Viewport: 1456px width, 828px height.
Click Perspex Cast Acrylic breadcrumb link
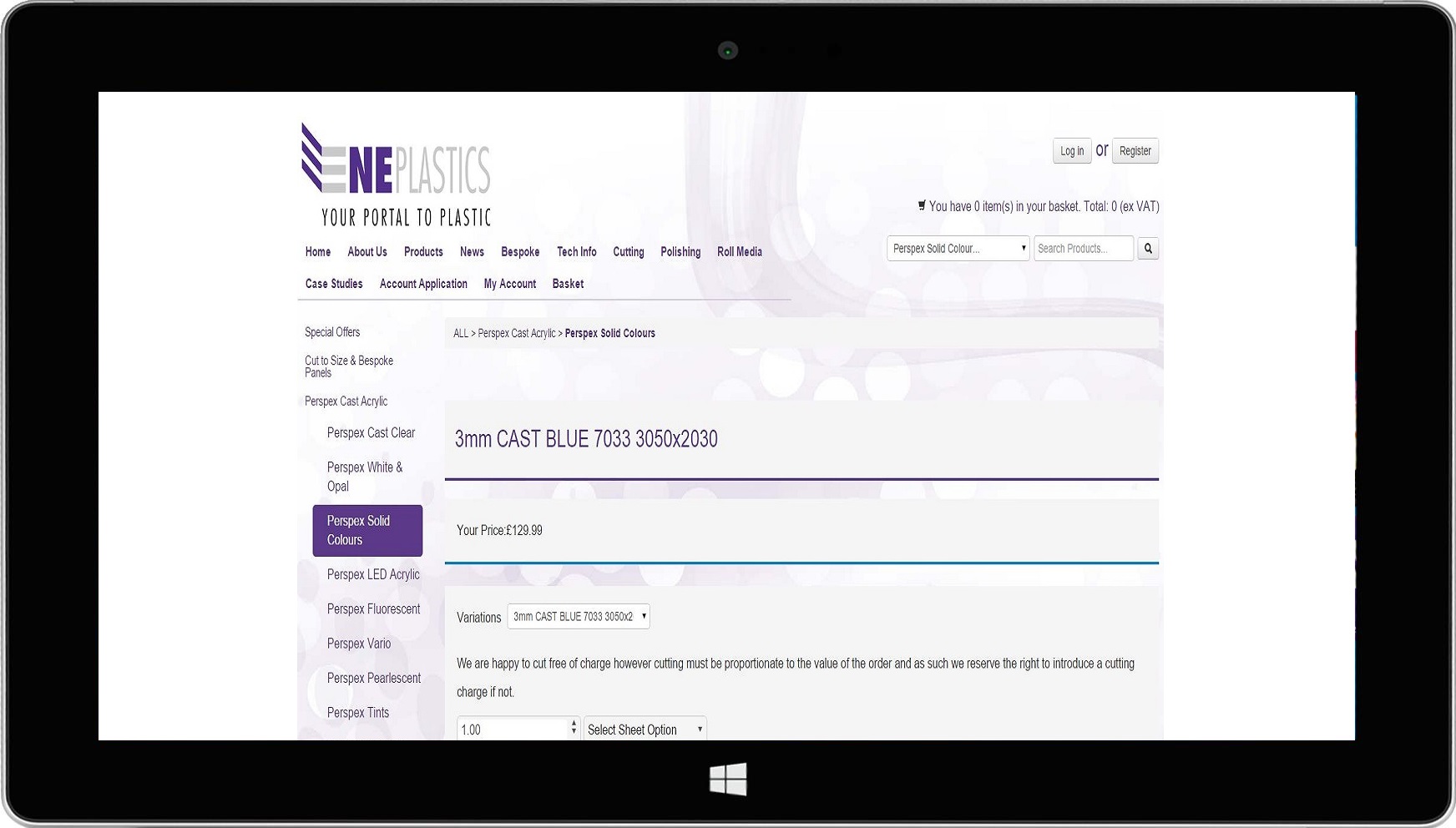pos(516,333)
